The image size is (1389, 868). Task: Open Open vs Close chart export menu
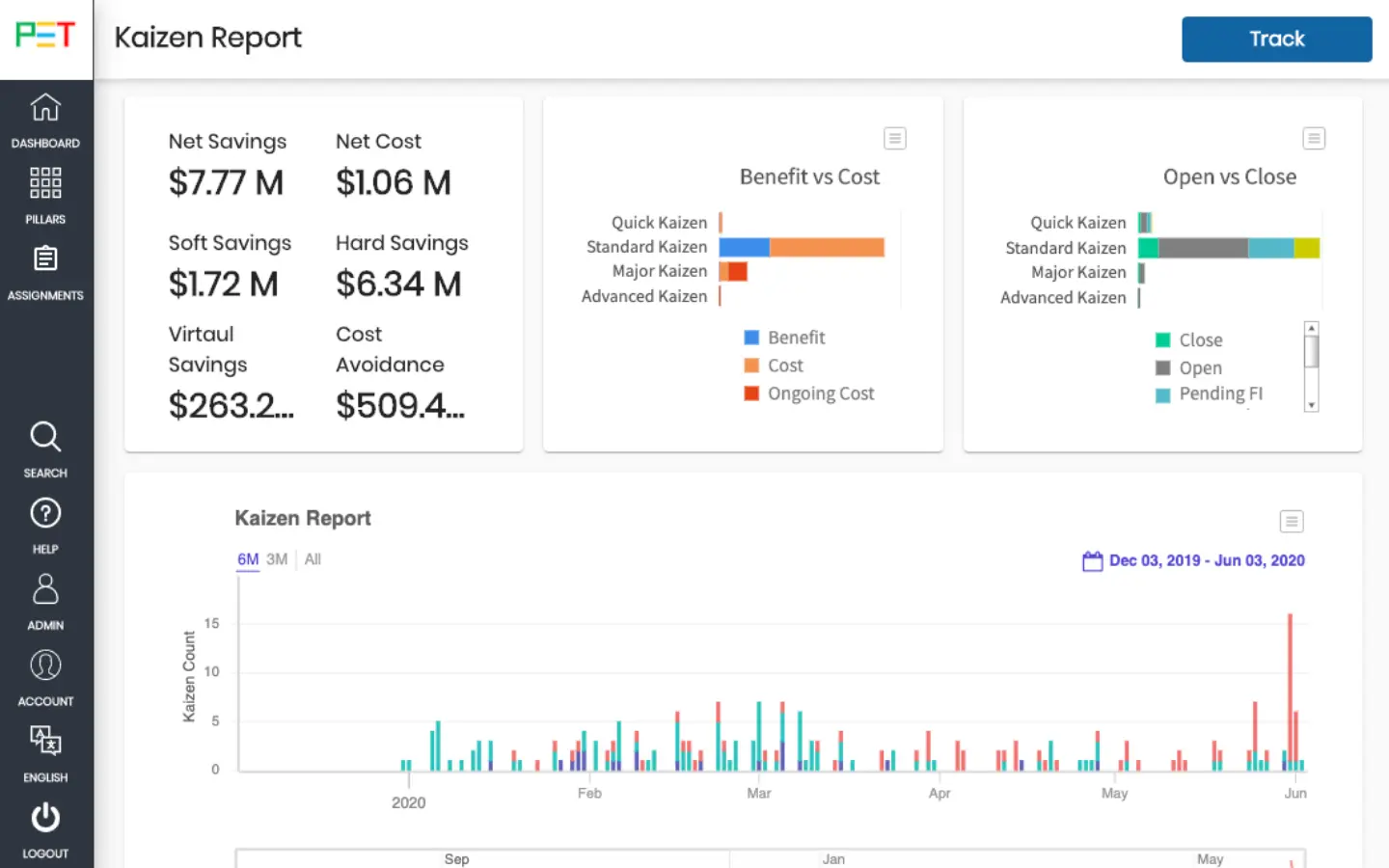pos(1314,138)
